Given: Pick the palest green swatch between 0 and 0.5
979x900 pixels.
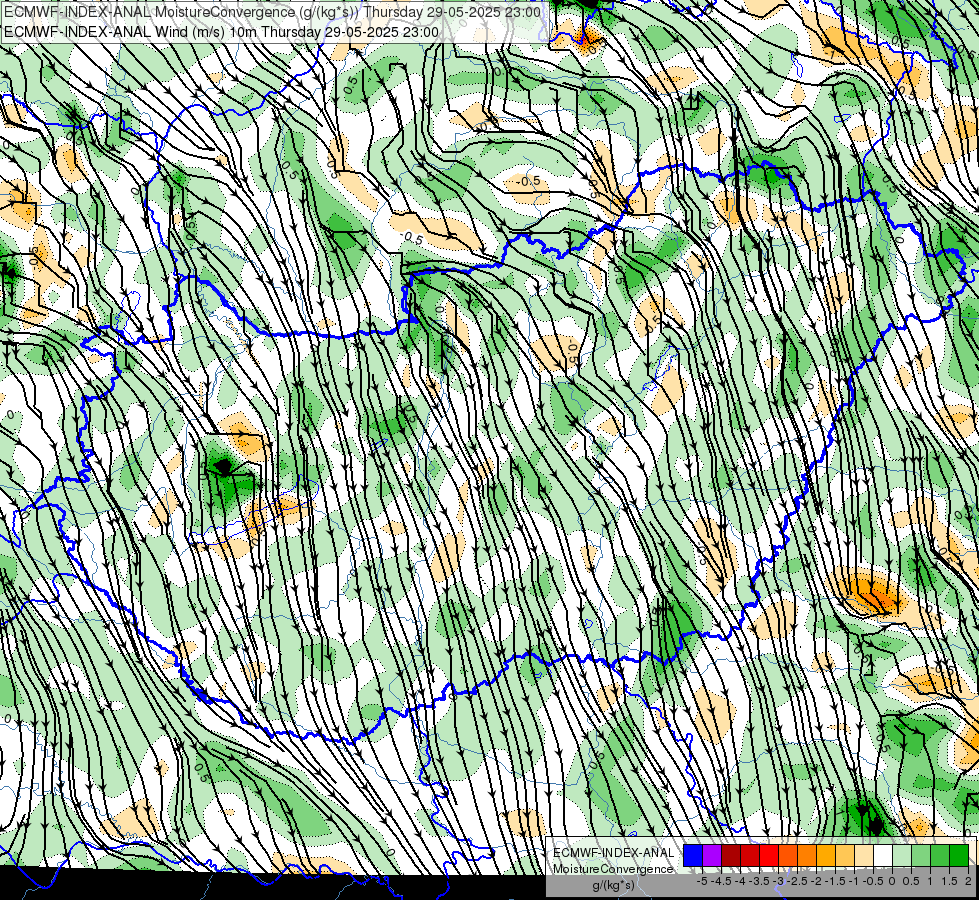Looking at the screenshot, I should (x=902, y=856).
